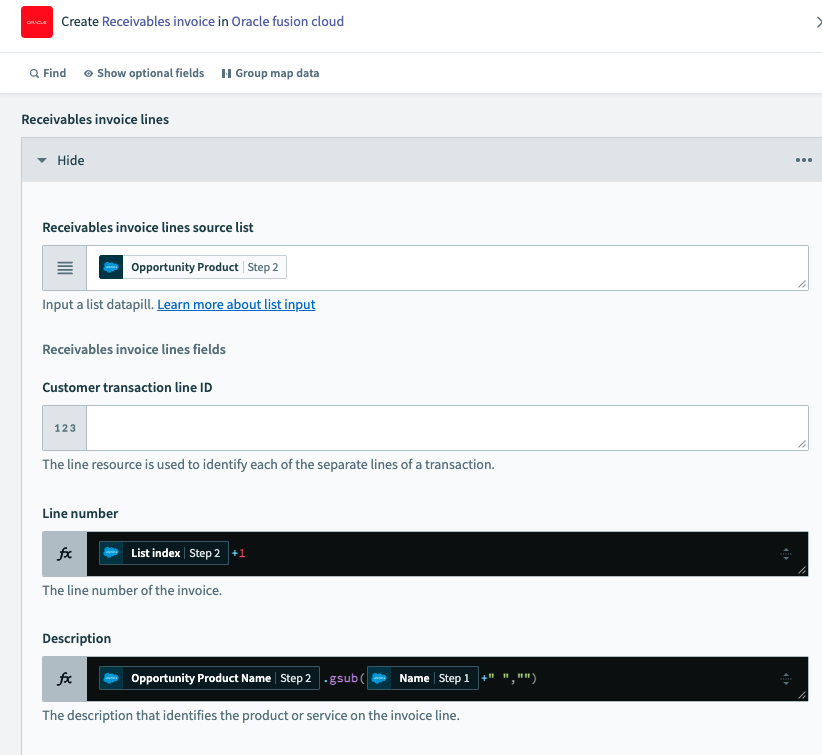Click the Oracle logo icon

[x=37, y=22]
